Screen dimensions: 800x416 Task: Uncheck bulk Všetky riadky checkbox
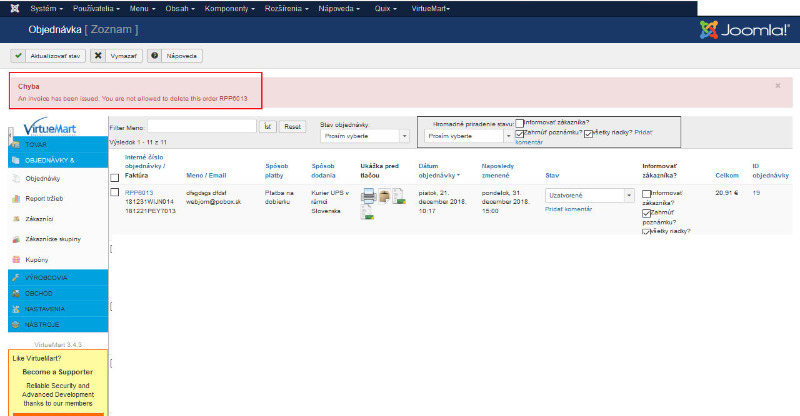588,134
